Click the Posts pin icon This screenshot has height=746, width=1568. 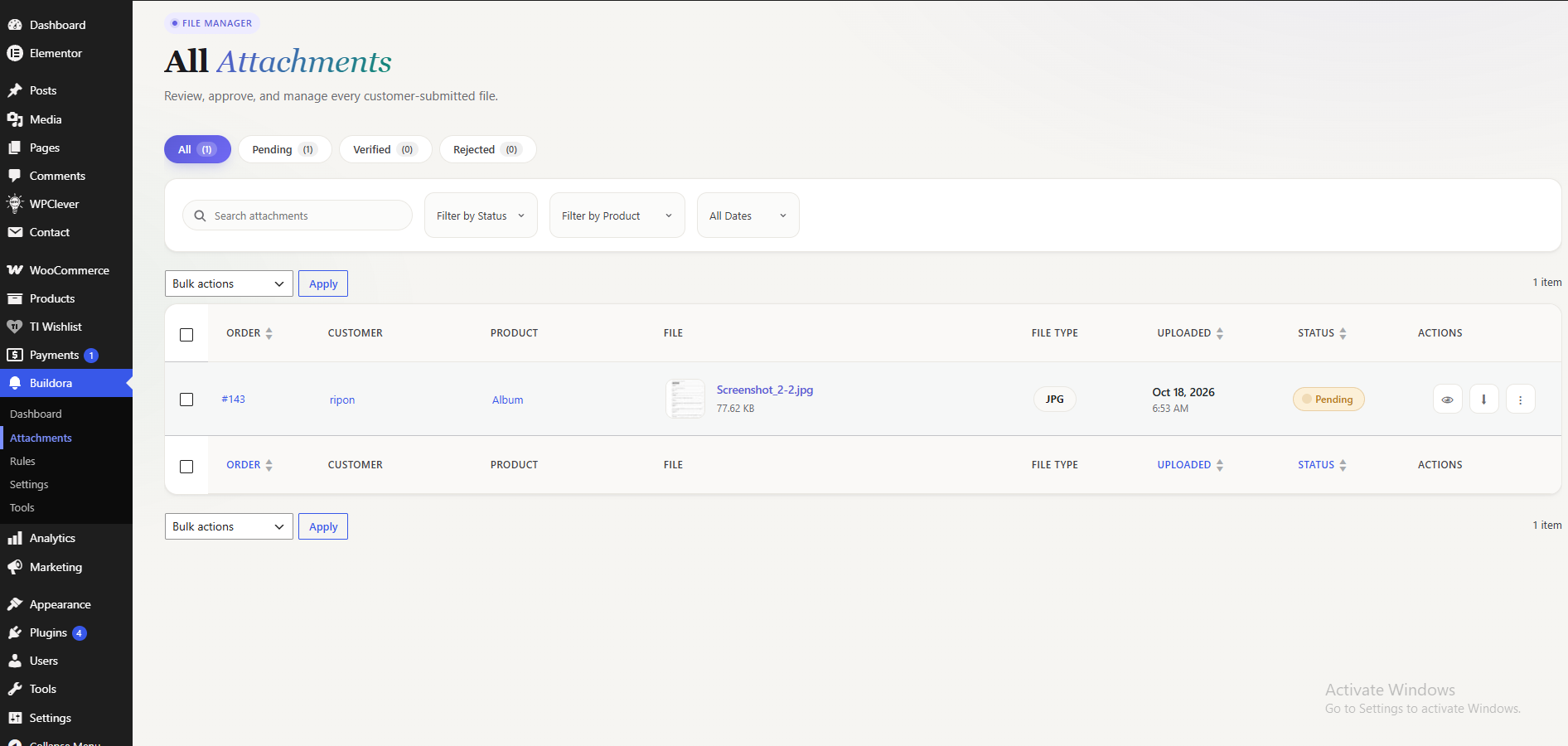pos(15,90)
